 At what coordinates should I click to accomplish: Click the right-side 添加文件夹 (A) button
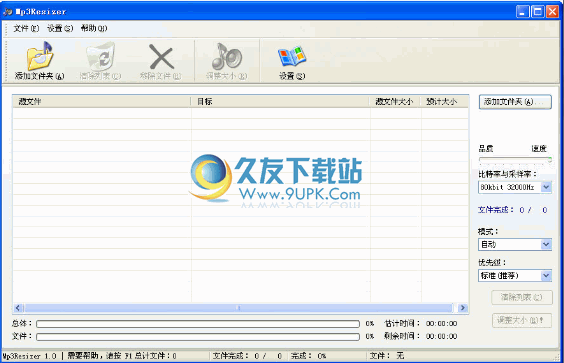(515, 102)
